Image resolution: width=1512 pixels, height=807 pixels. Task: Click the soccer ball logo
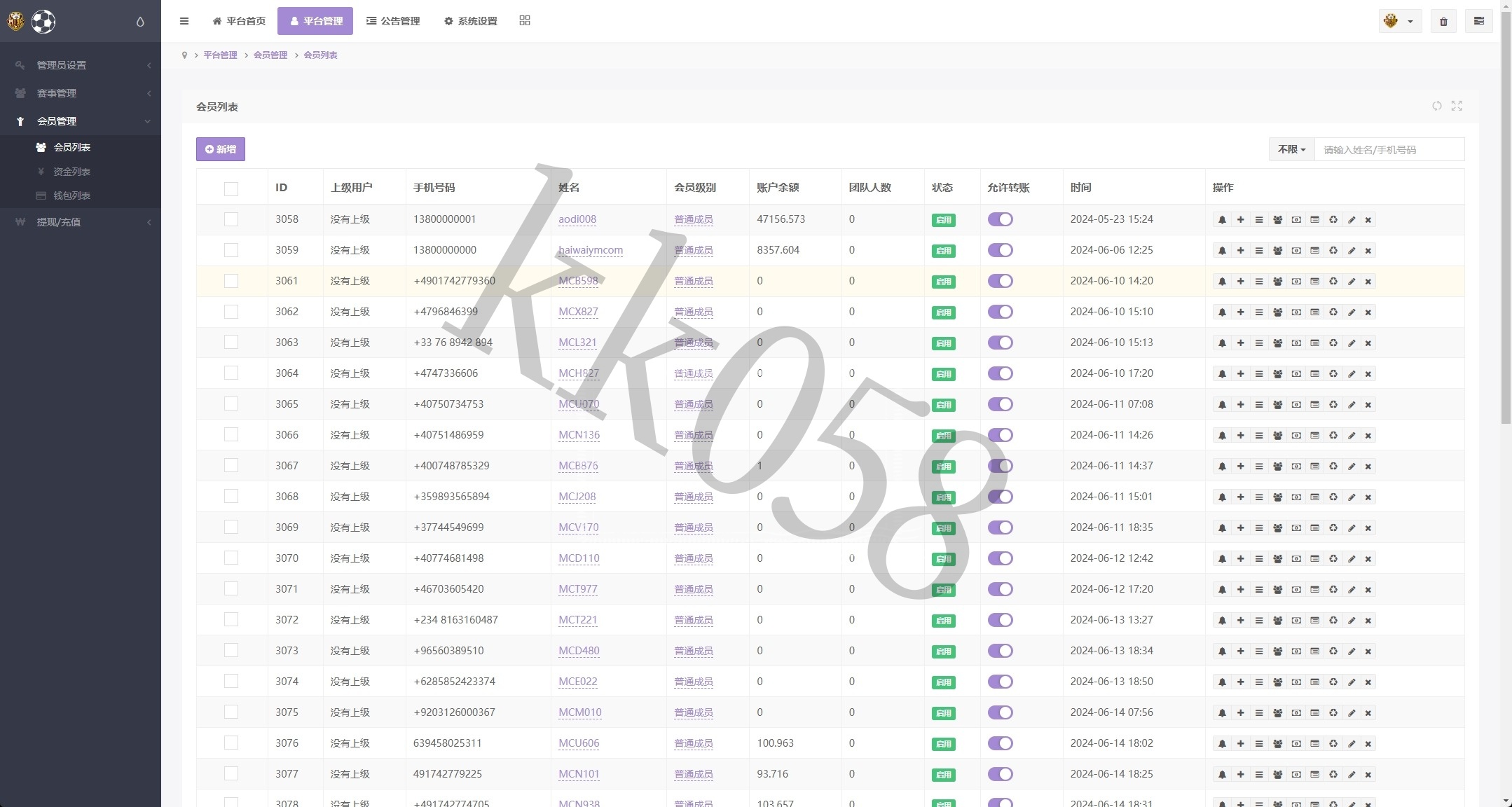point(43,22)
